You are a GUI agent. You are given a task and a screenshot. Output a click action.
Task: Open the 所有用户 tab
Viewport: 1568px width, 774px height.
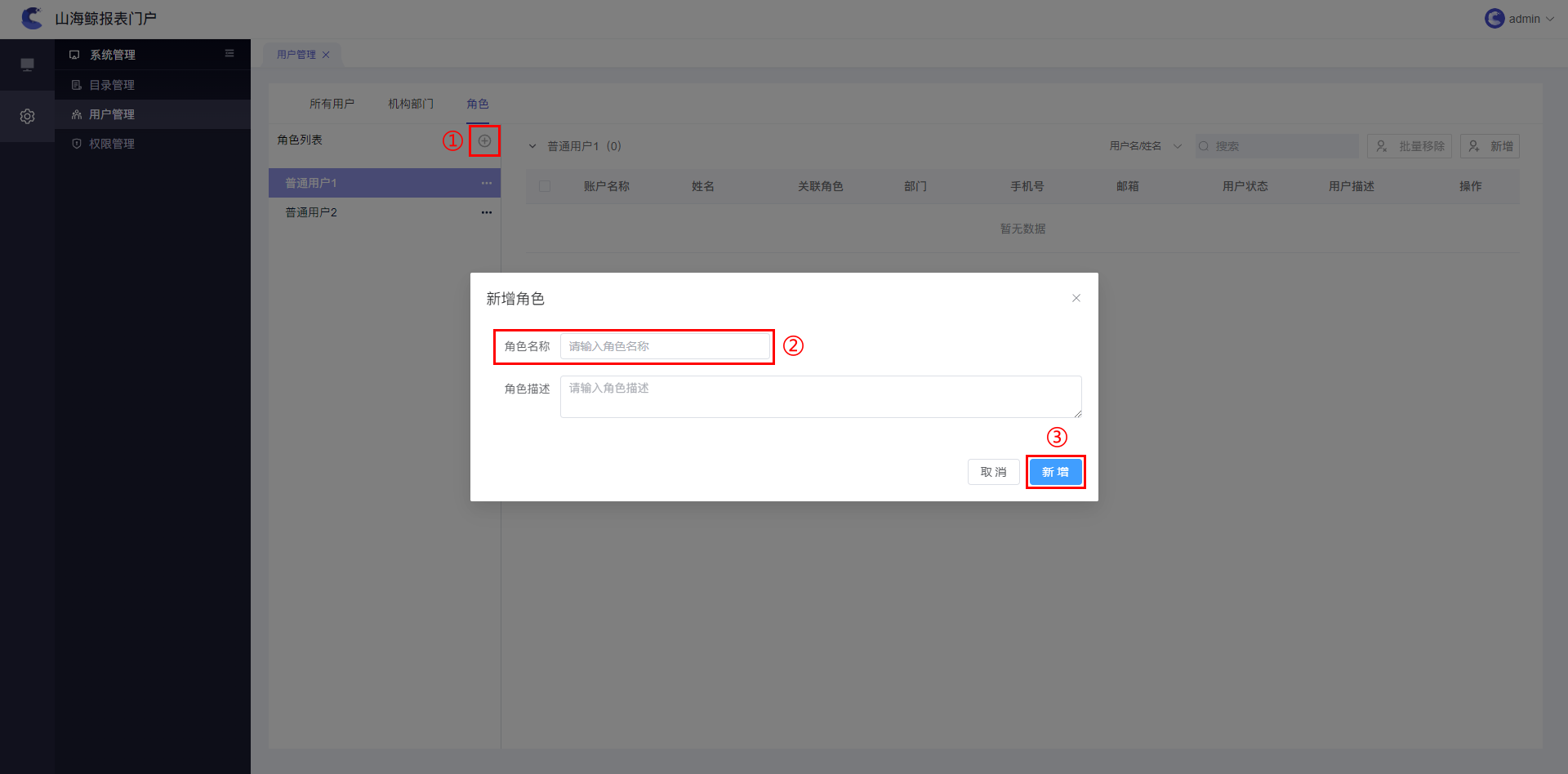point(332,104)
